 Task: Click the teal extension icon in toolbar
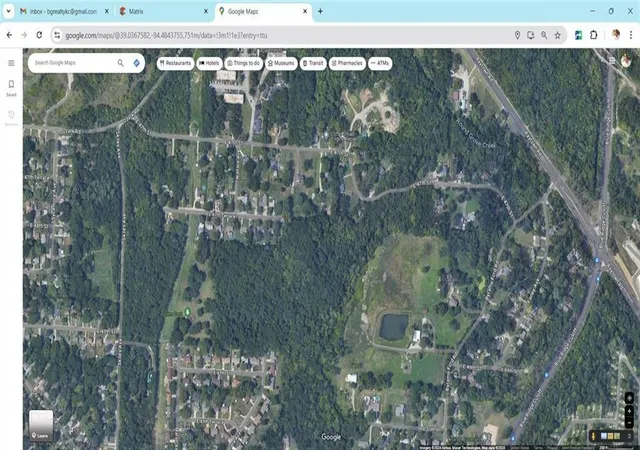(x=578, y=35)
